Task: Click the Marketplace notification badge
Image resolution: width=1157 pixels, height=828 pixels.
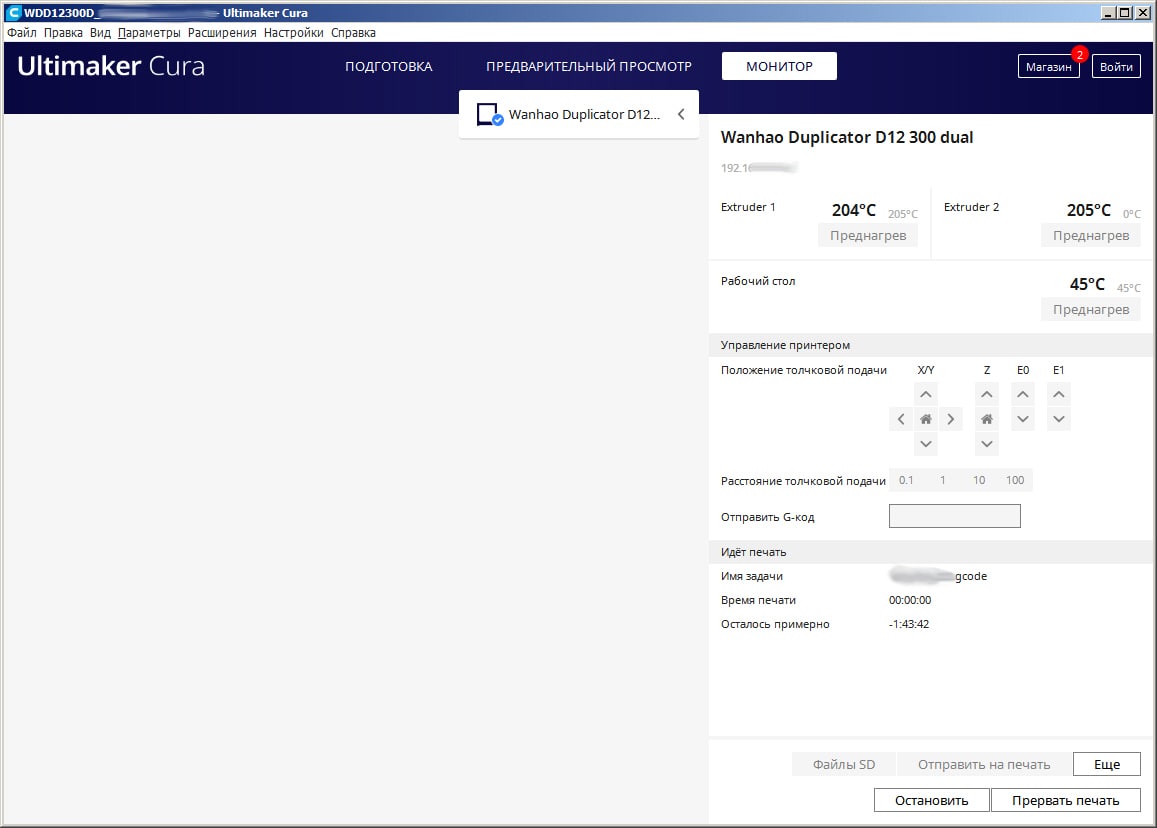Action: coord(1080,55)
